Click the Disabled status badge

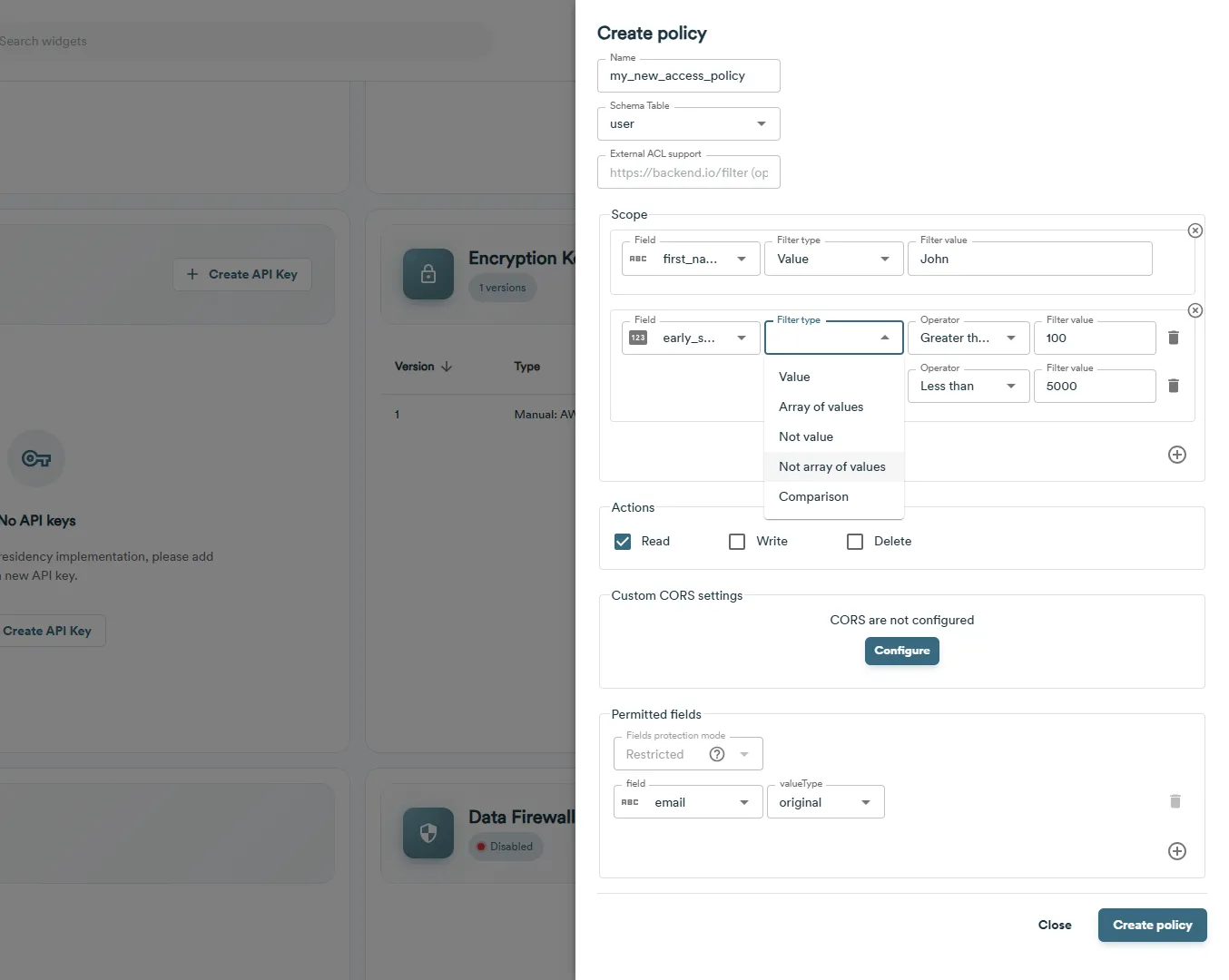pos(506,847)
